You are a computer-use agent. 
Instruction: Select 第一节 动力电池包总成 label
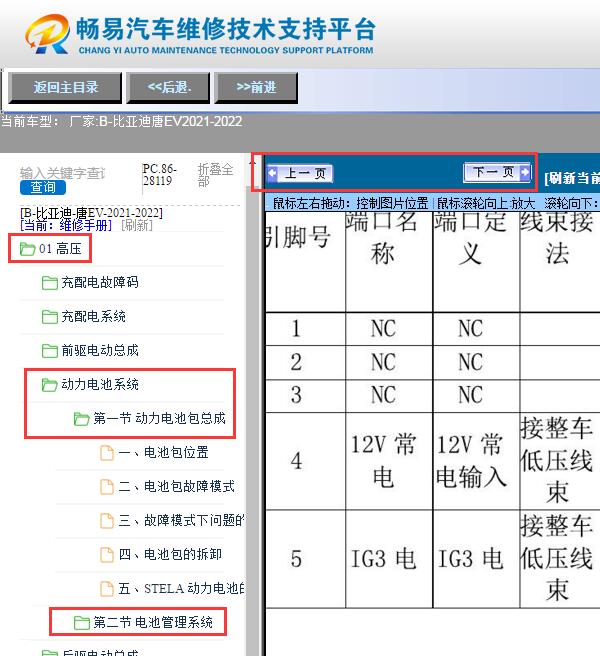click(x=159, y=418)
